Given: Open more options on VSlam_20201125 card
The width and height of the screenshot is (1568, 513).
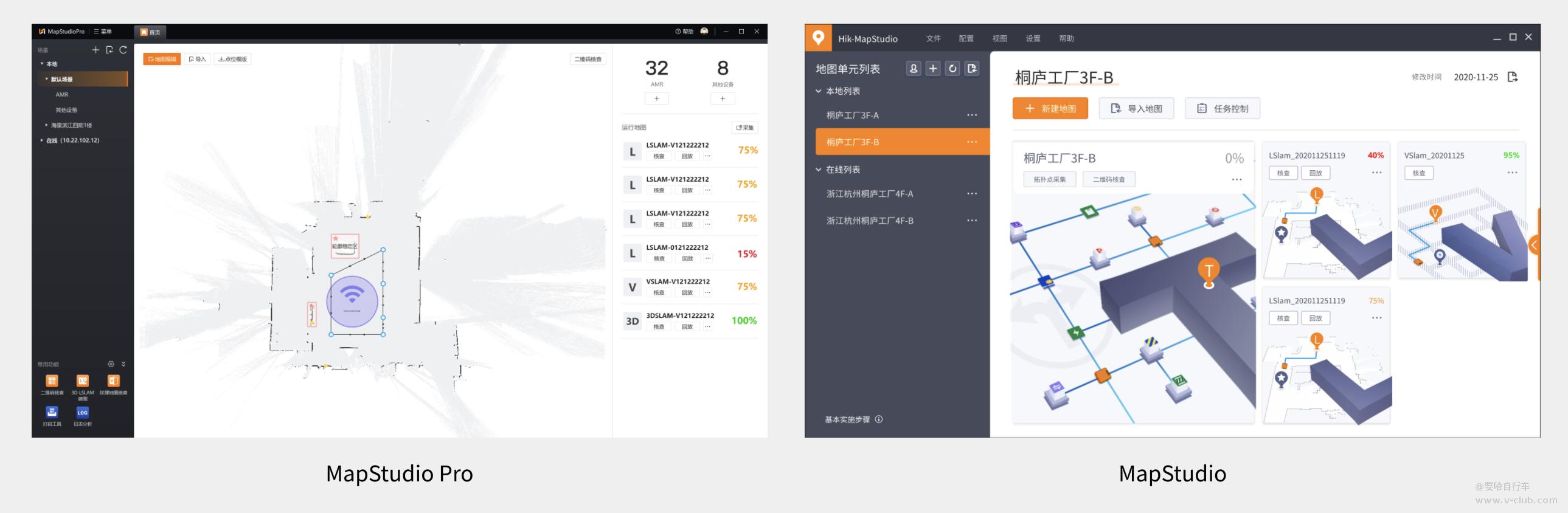Looking at the screenshot, I should [1513, 173].
